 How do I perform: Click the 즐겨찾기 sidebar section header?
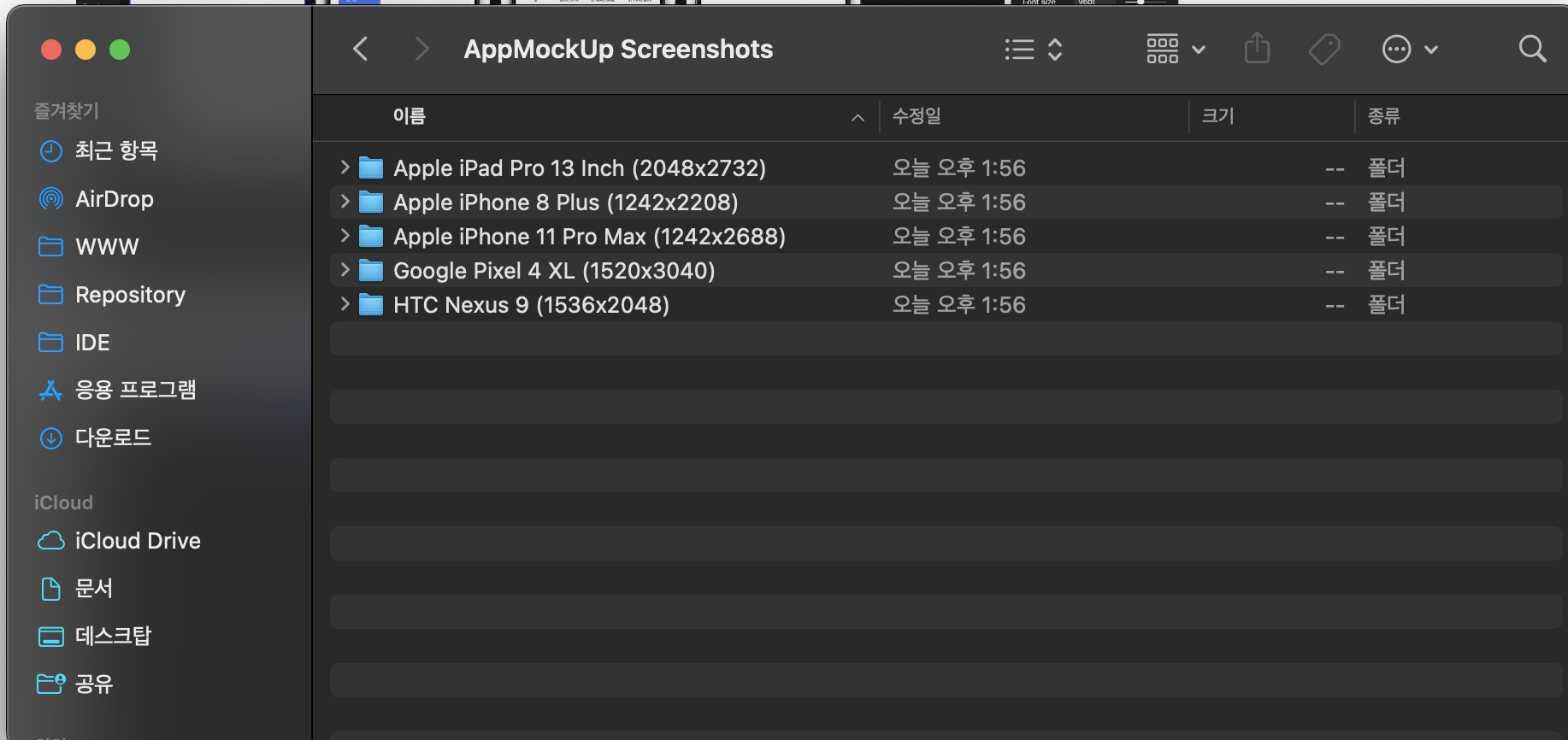coord(67,111)
